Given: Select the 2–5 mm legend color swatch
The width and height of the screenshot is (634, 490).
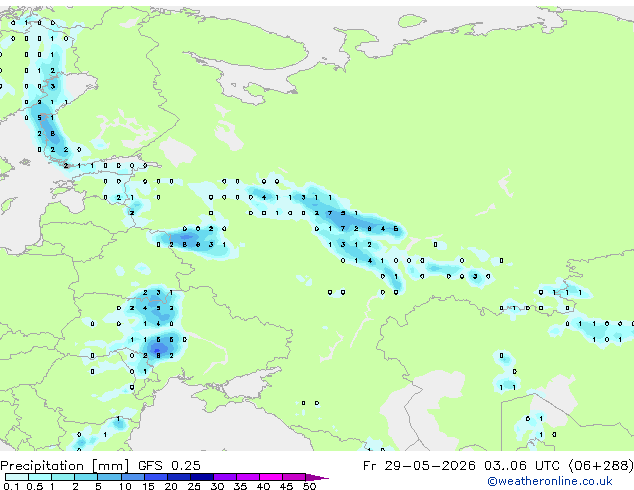Looking at the screenshot, I should [x=86, y=477].
